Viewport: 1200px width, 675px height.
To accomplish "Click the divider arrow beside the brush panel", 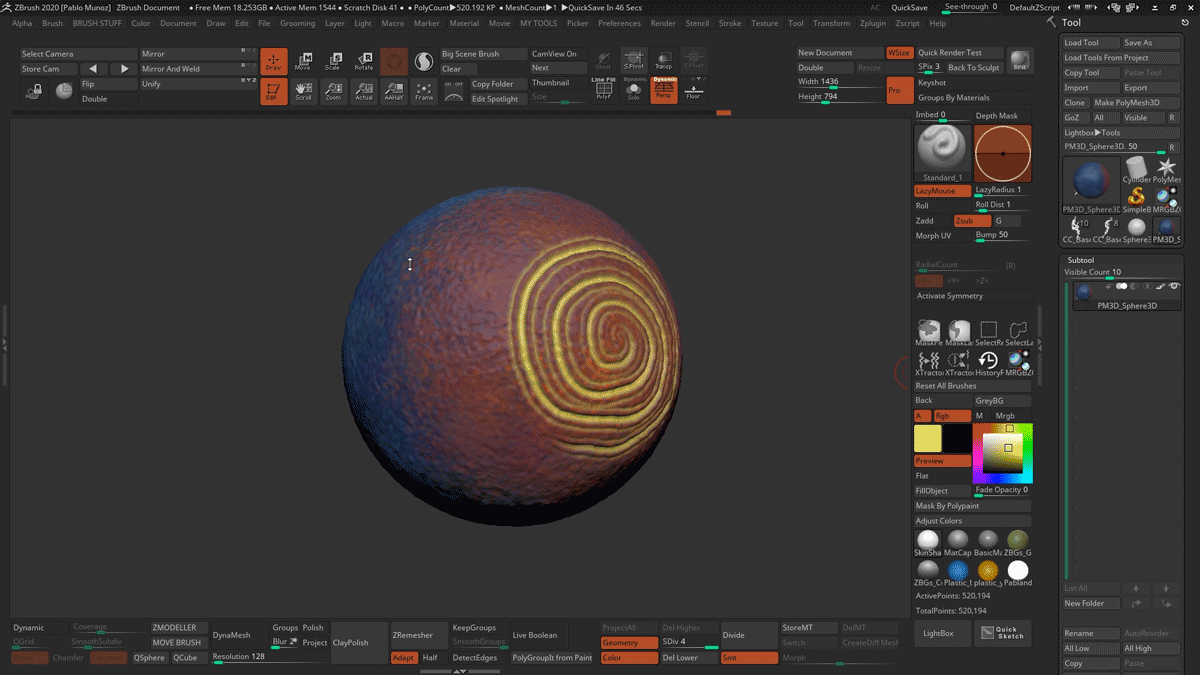I will [x=1040, y=343].
